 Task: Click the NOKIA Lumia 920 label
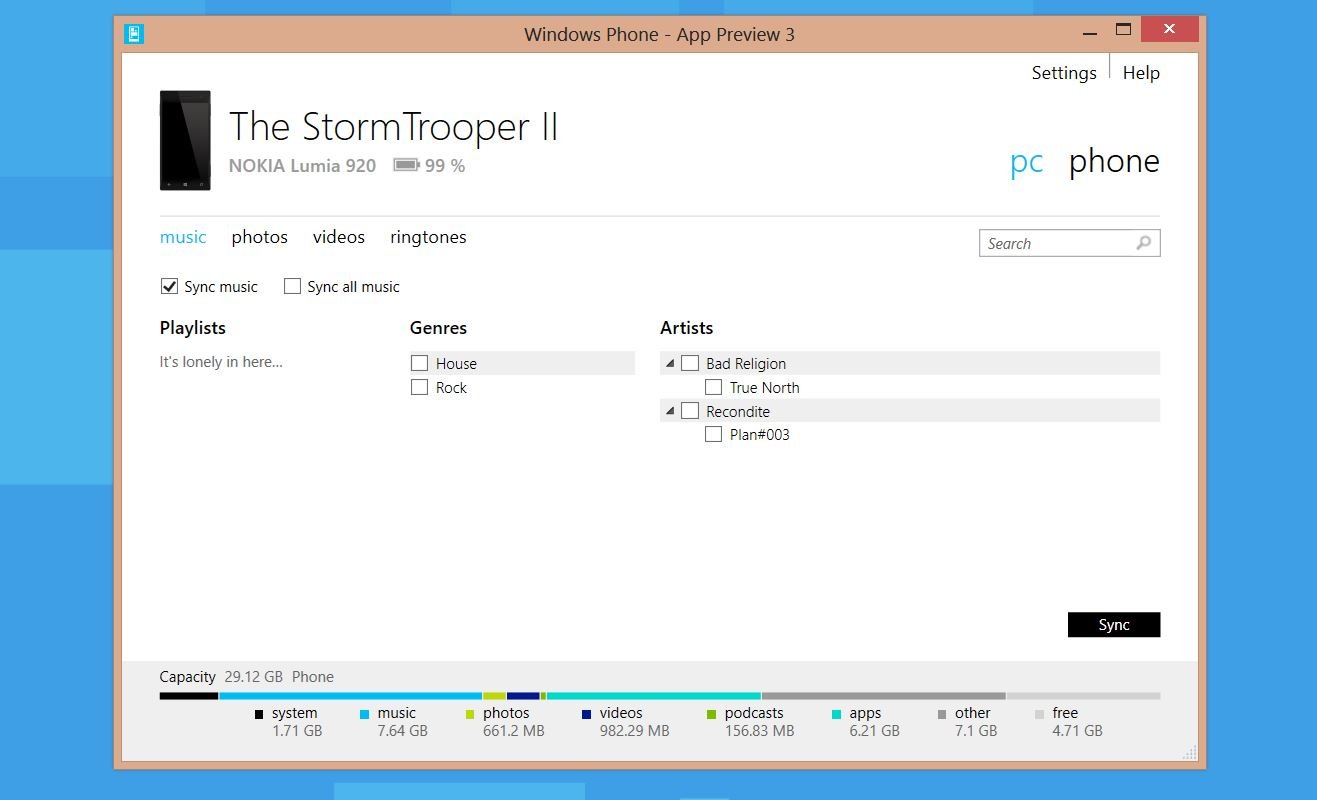tap(302, 166)
